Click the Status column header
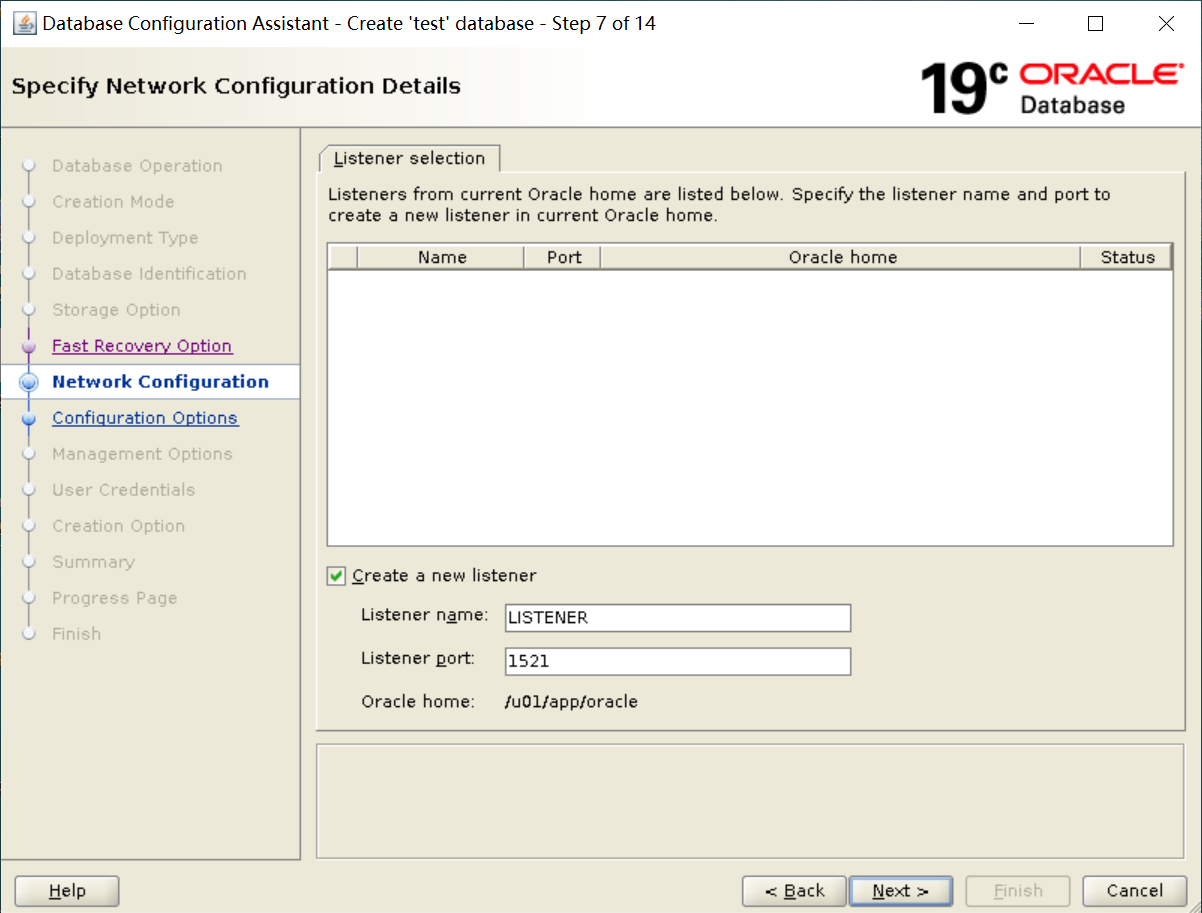Viewport: 1202px width, 913px height. pos(1126,257)
